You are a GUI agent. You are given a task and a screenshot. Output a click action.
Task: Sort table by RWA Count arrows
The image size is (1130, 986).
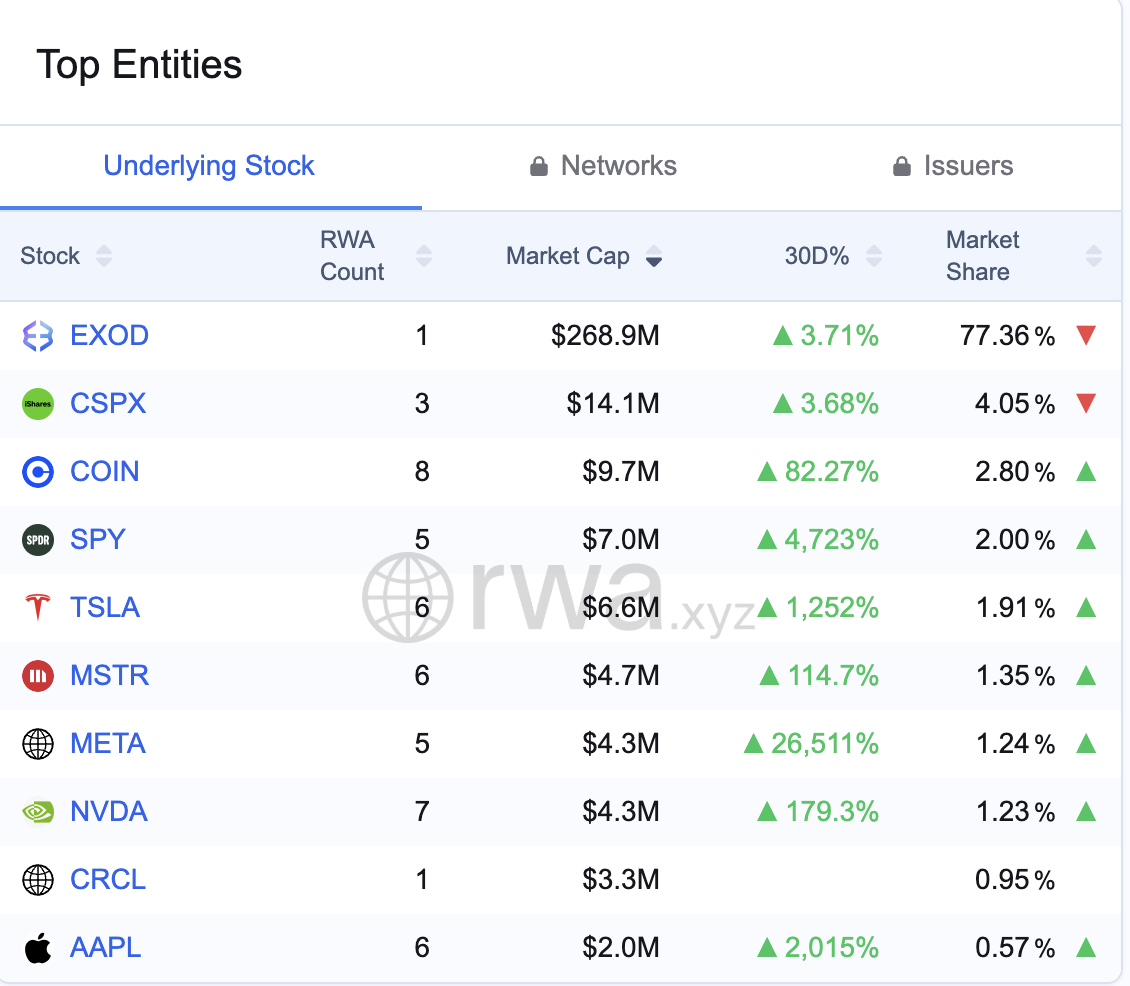click(x=424, y=256)
